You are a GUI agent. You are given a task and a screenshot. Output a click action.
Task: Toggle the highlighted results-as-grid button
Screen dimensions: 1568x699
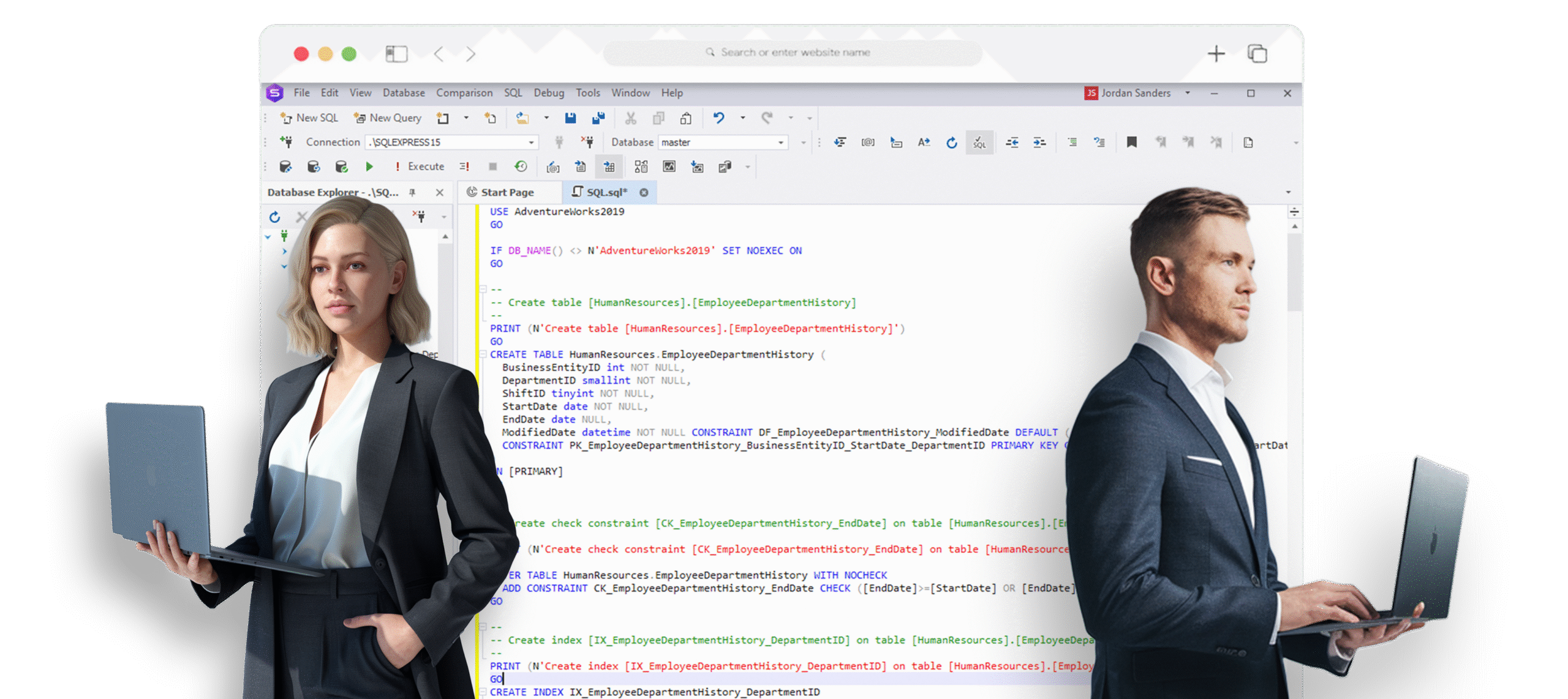tap(609, 166)
